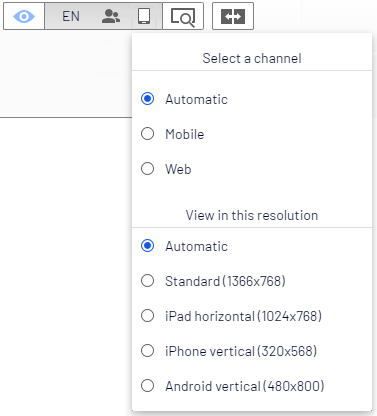Click the 'View in this resolution' heading

pyautogui.click(x=252, y=215)
